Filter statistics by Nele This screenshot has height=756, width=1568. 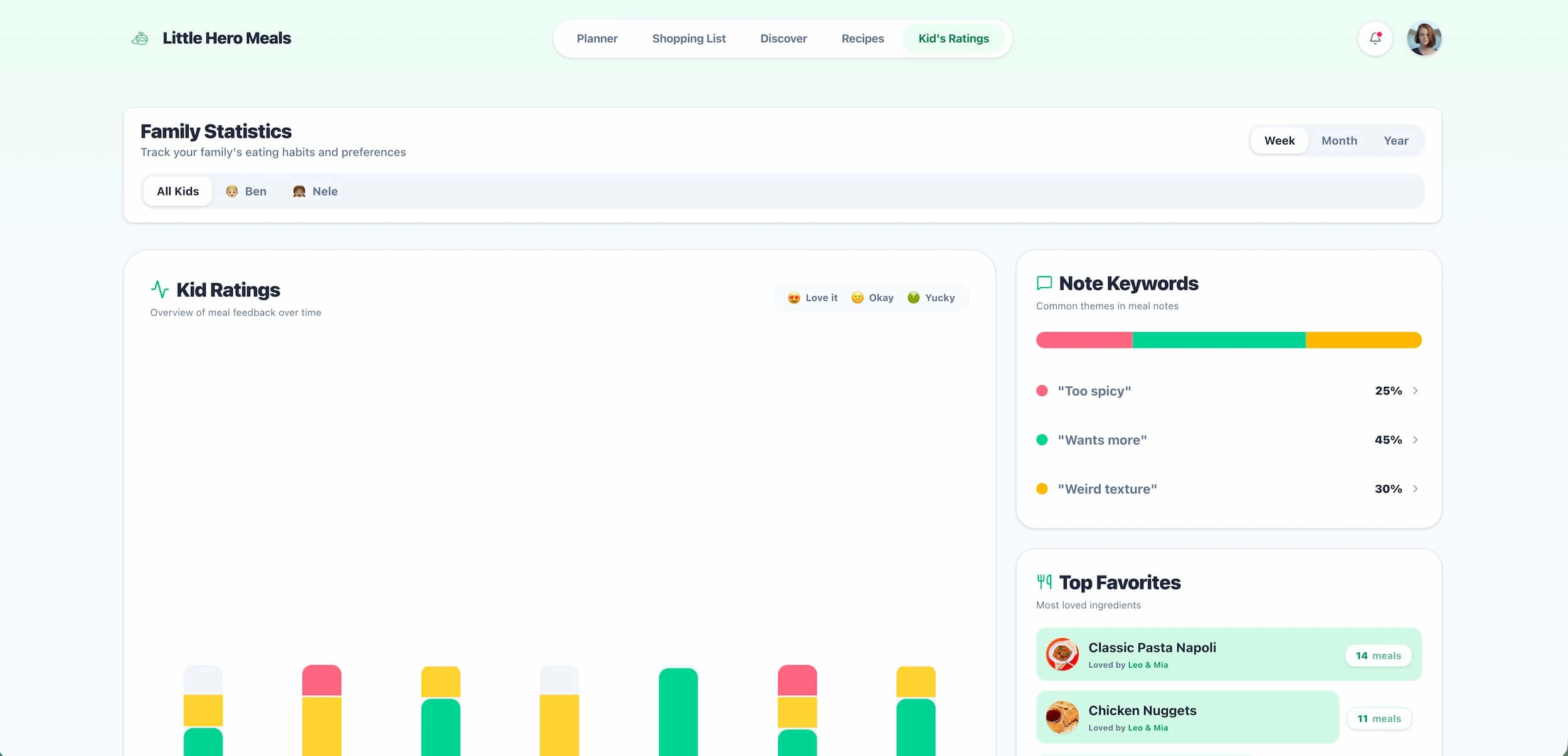click(x=315, y=191)
